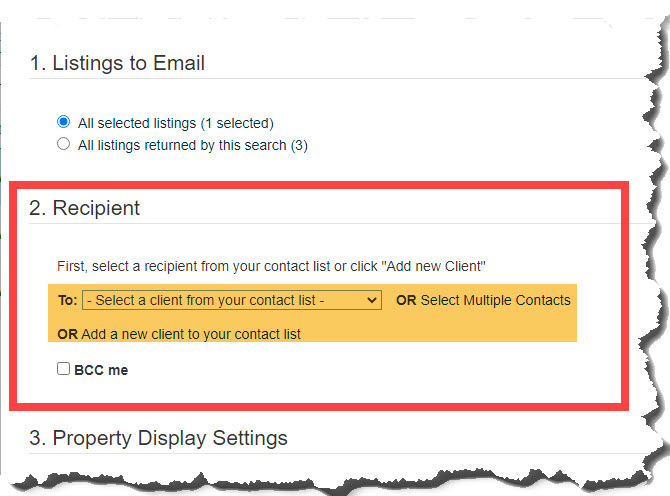
Task: Click the "First, select a recipient" instruction text
Action: point(271,266)
